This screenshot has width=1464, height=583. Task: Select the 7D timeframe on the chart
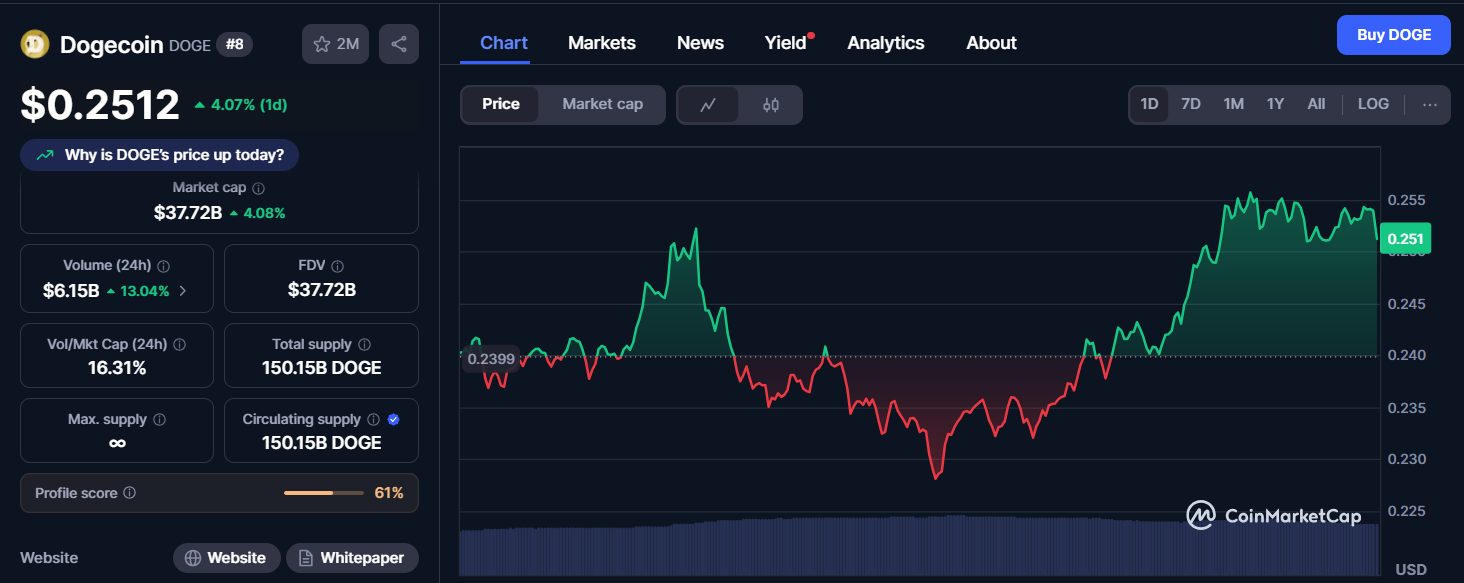[1191, 103]
